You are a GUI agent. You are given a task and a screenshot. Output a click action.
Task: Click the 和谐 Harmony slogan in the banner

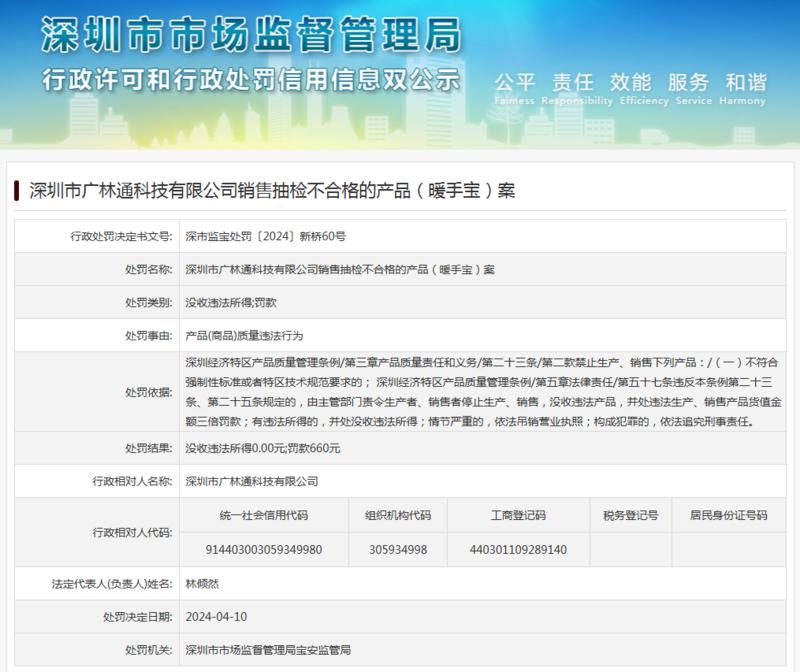(742, 88)
